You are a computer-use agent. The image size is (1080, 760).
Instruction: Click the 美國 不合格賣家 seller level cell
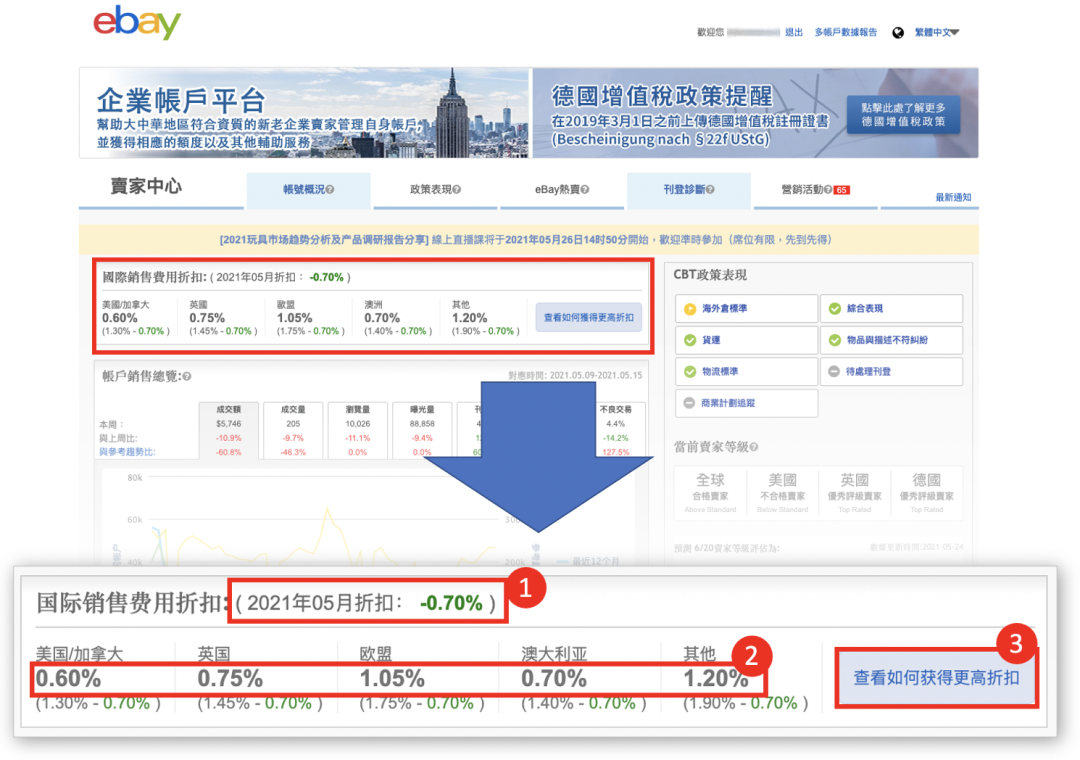click(x=782, y=493)
